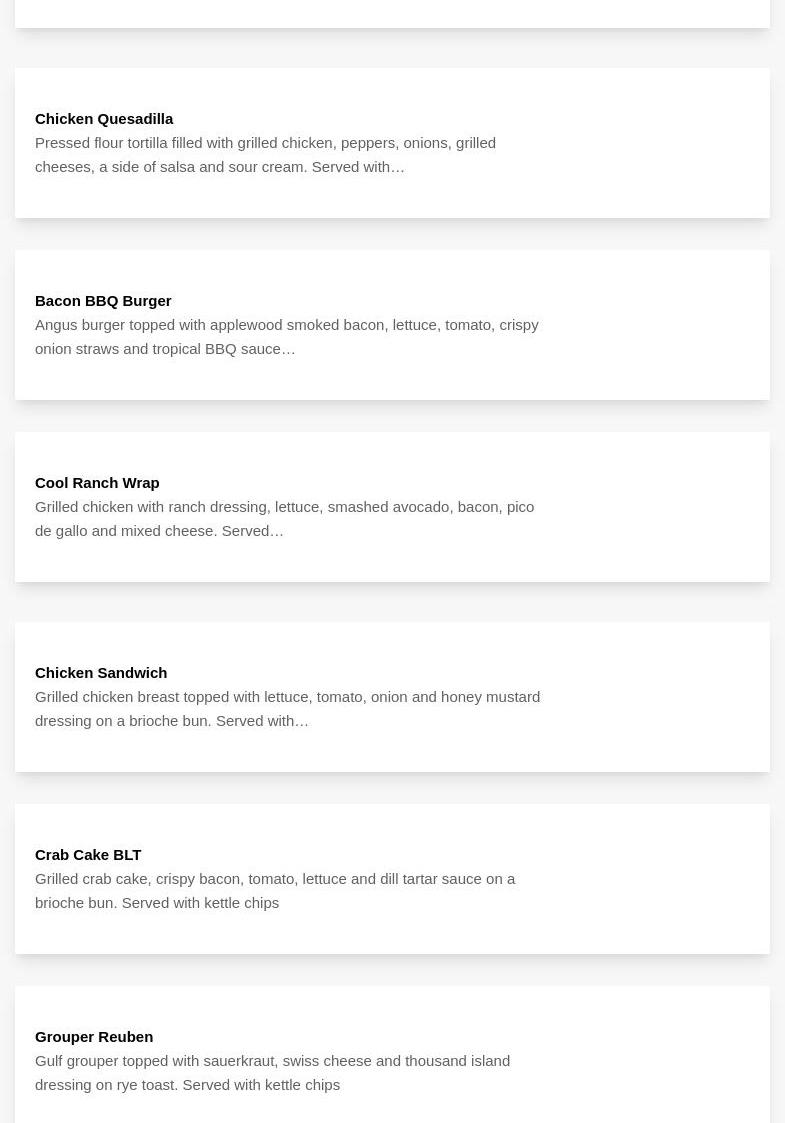Click the Angus burger description text
The image size is (785, 1123).
pyautogui.click(x=286, y=337)
